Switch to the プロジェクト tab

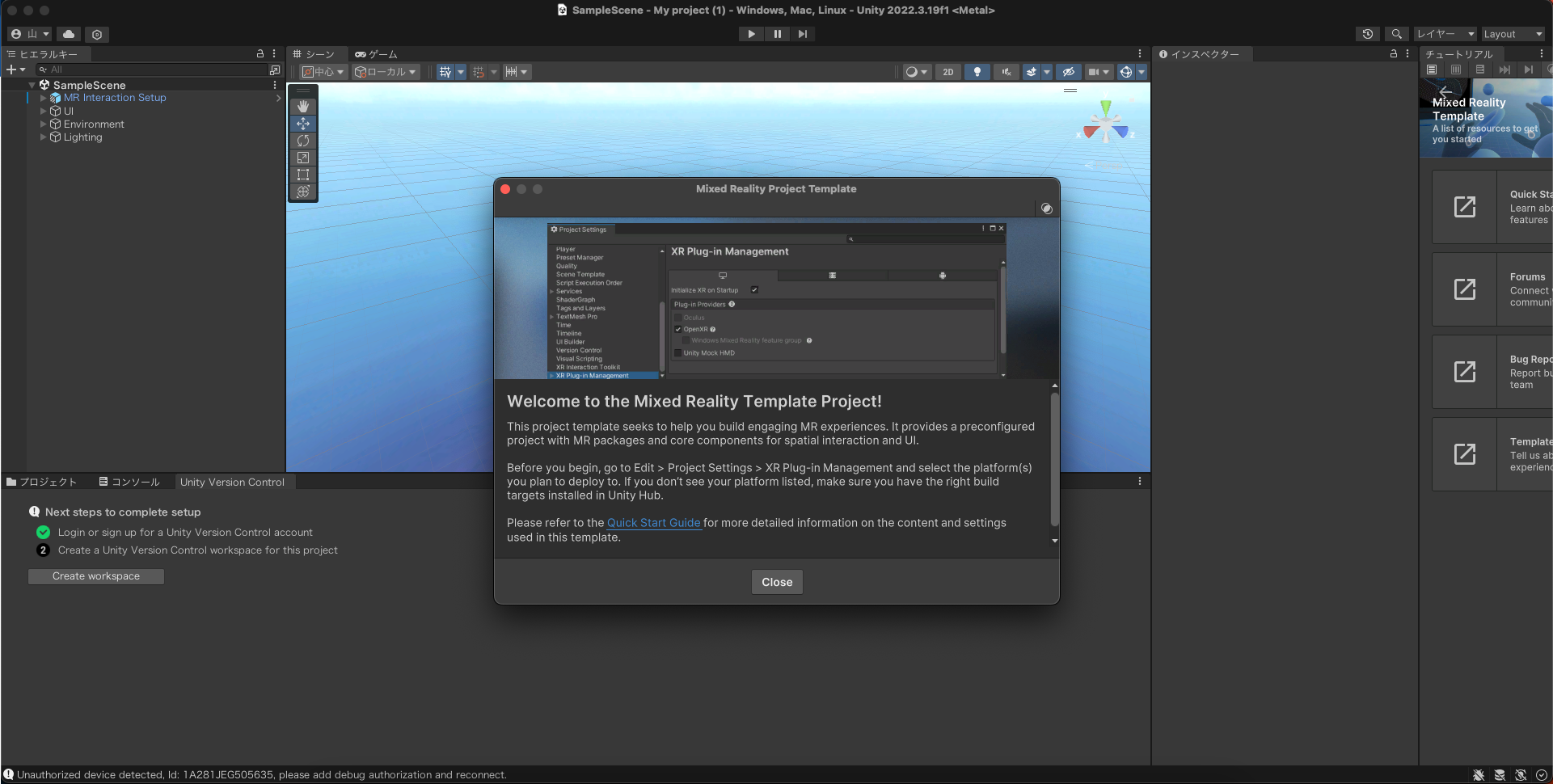tap(42, 482)
